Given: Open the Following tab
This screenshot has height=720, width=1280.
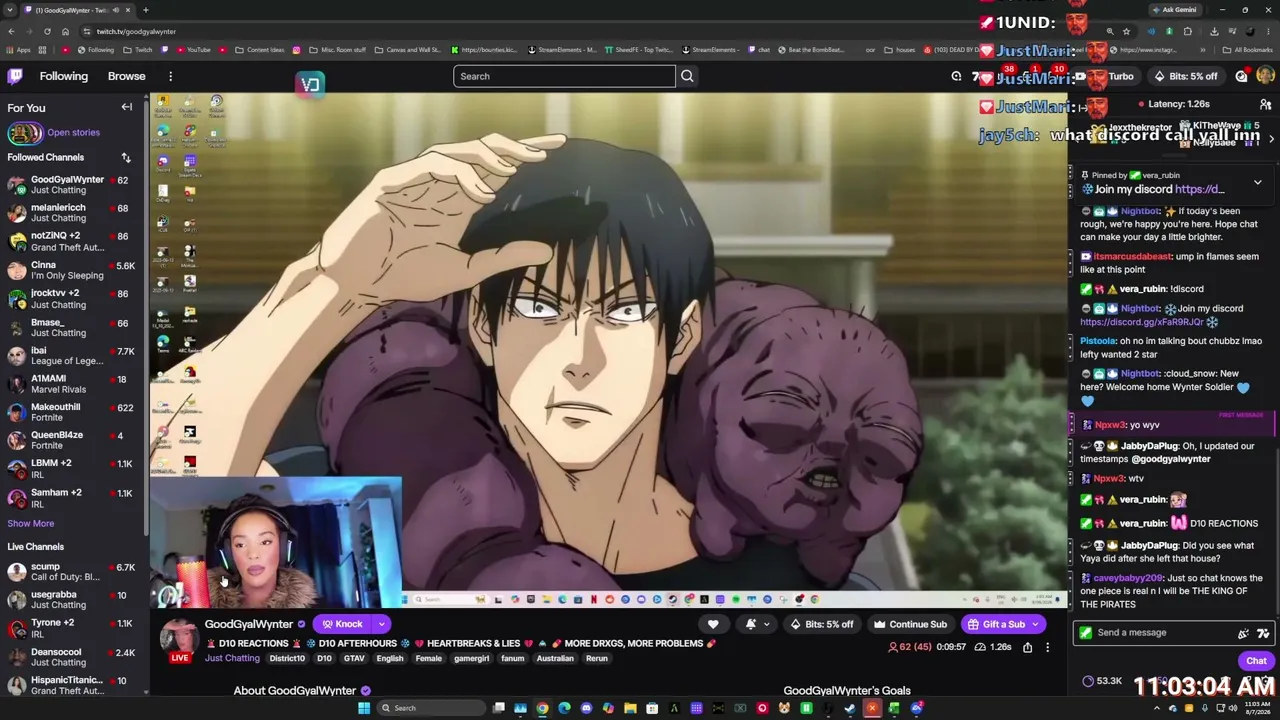Looking at the screenshot, I should [63, 76].
